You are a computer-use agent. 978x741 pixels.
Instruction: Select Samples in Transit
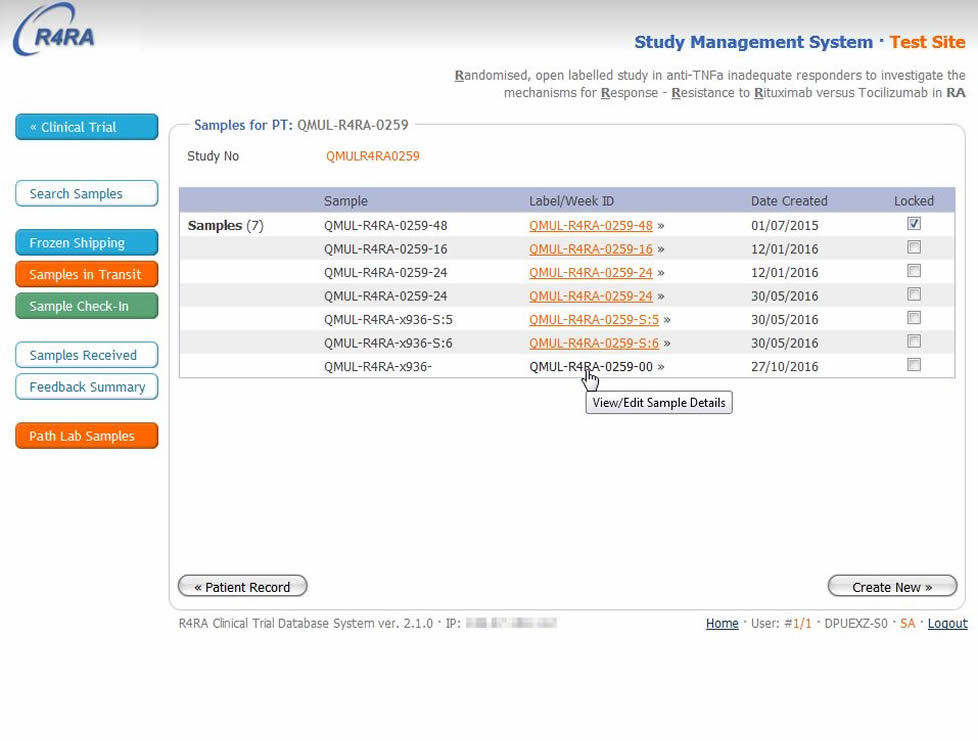click(86, 275)
